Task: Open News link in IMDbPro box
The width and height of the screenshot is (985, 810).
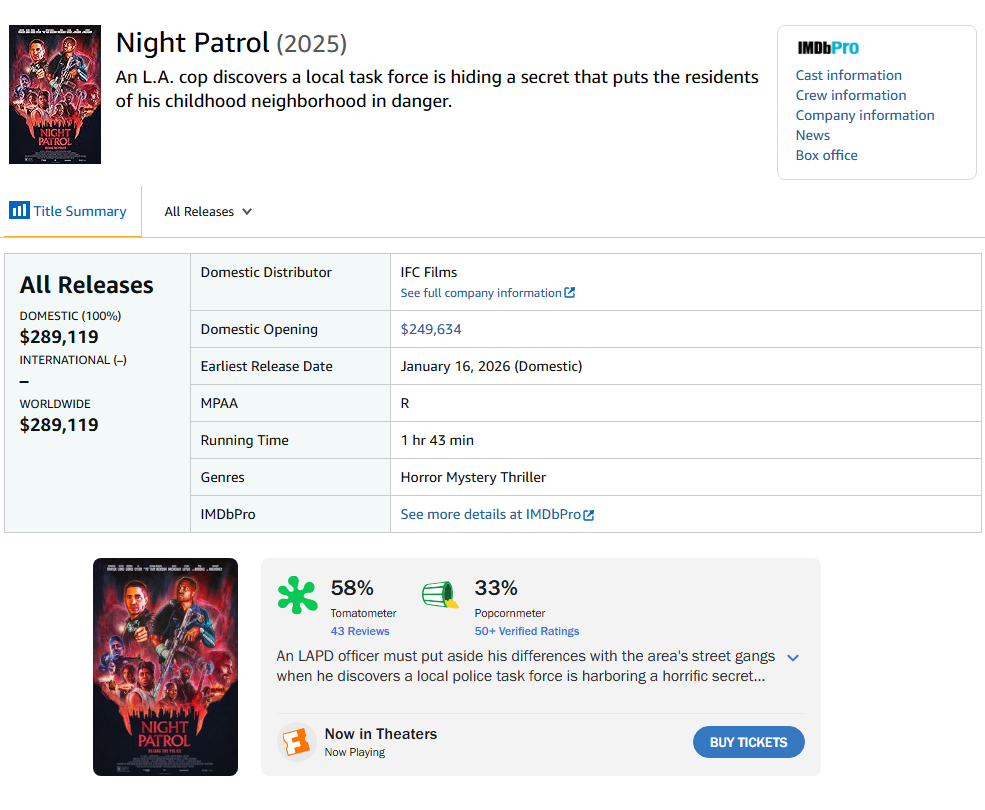Action: [812, 136]
